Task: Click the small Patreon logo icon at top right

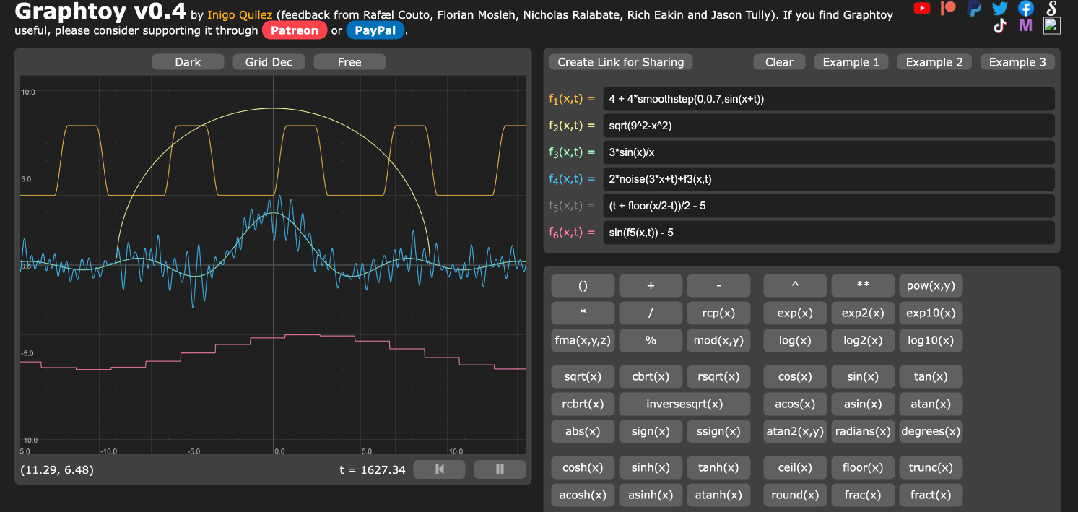Action: coord(948,8)
